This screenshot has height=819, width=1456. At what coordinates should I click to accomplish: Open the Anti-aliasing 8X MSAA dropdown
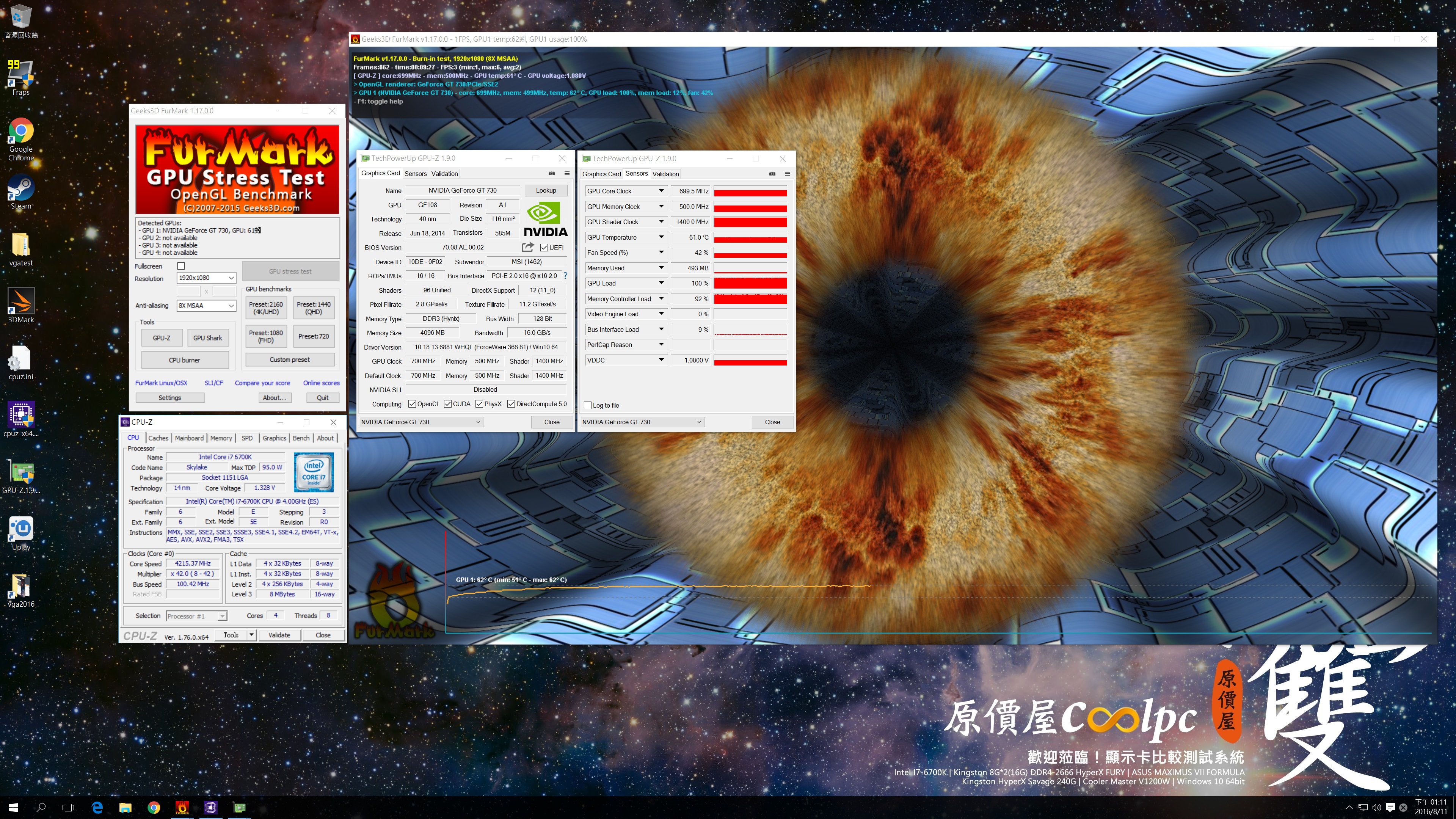coord(206,305)
